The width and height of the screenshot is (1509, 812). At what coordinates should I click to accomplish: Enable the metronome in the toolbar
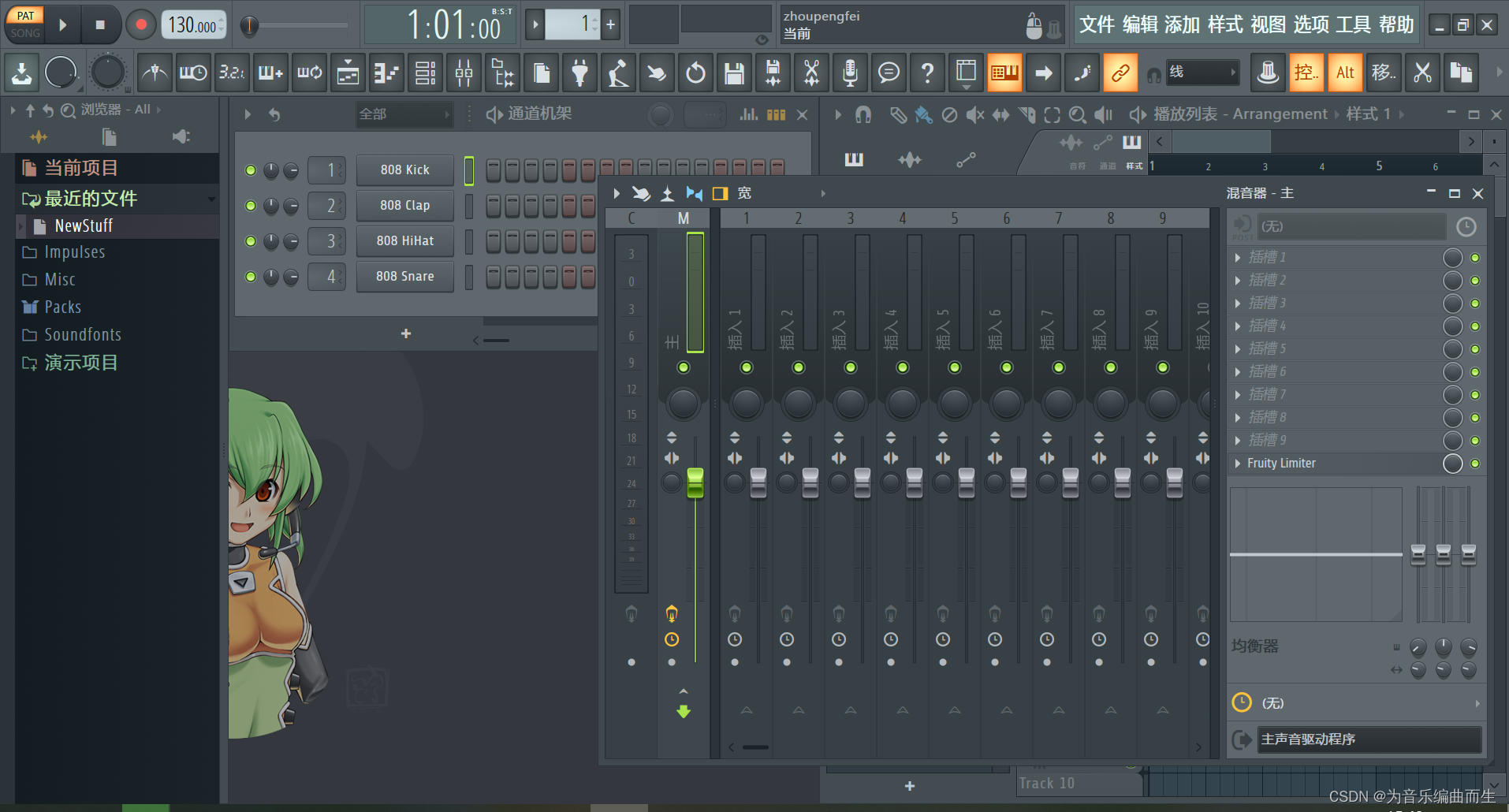155,73
